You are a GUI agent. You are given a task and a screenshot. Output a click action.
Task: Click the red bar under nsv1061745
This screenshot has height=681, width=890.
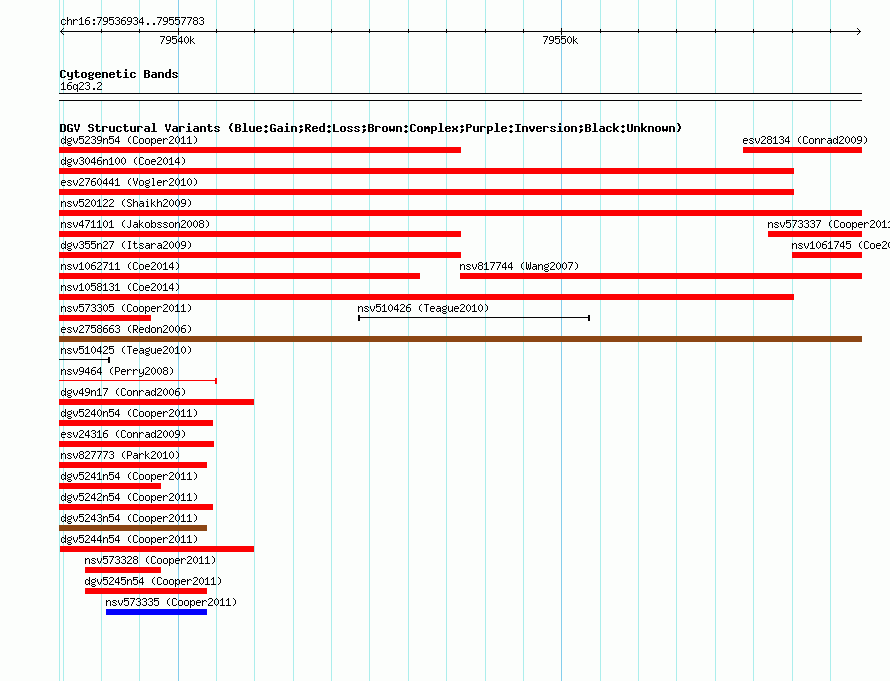pyautogui.click(x=827, y=255)
